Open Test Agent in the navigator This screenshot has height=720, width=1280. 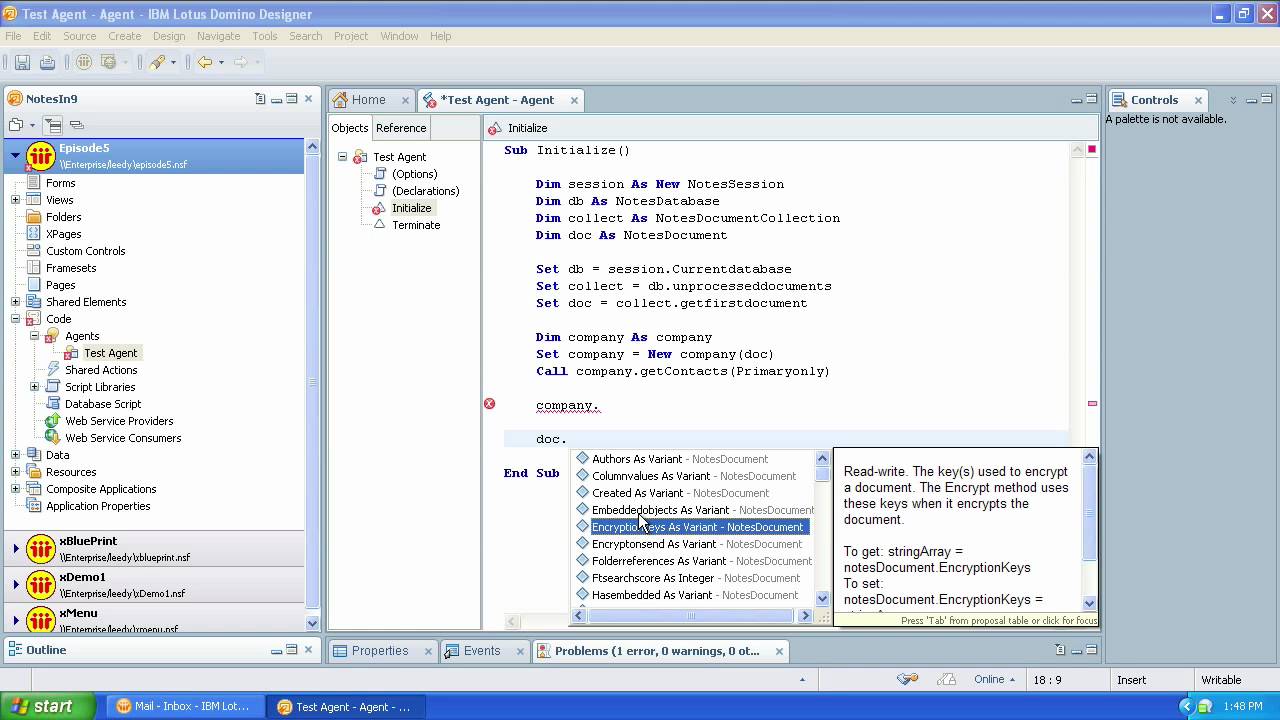pyautogui.click(x=110, y=353)
